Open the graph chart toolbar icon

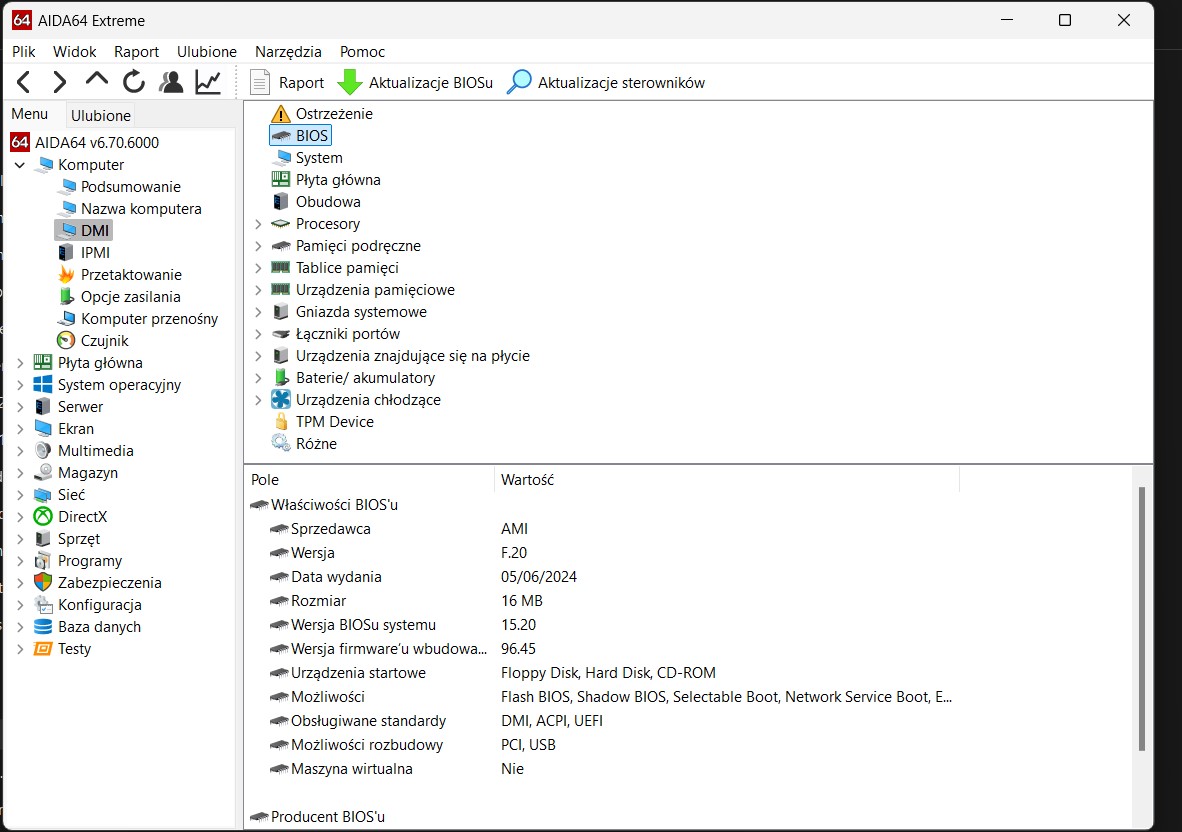tap(208, 82)
